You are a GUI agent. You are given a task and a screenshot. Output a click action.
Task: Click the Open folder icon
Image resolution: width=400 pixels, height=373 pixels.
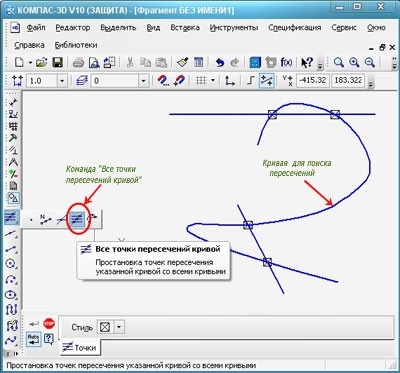pyautogui.click(x=42, y=62)
